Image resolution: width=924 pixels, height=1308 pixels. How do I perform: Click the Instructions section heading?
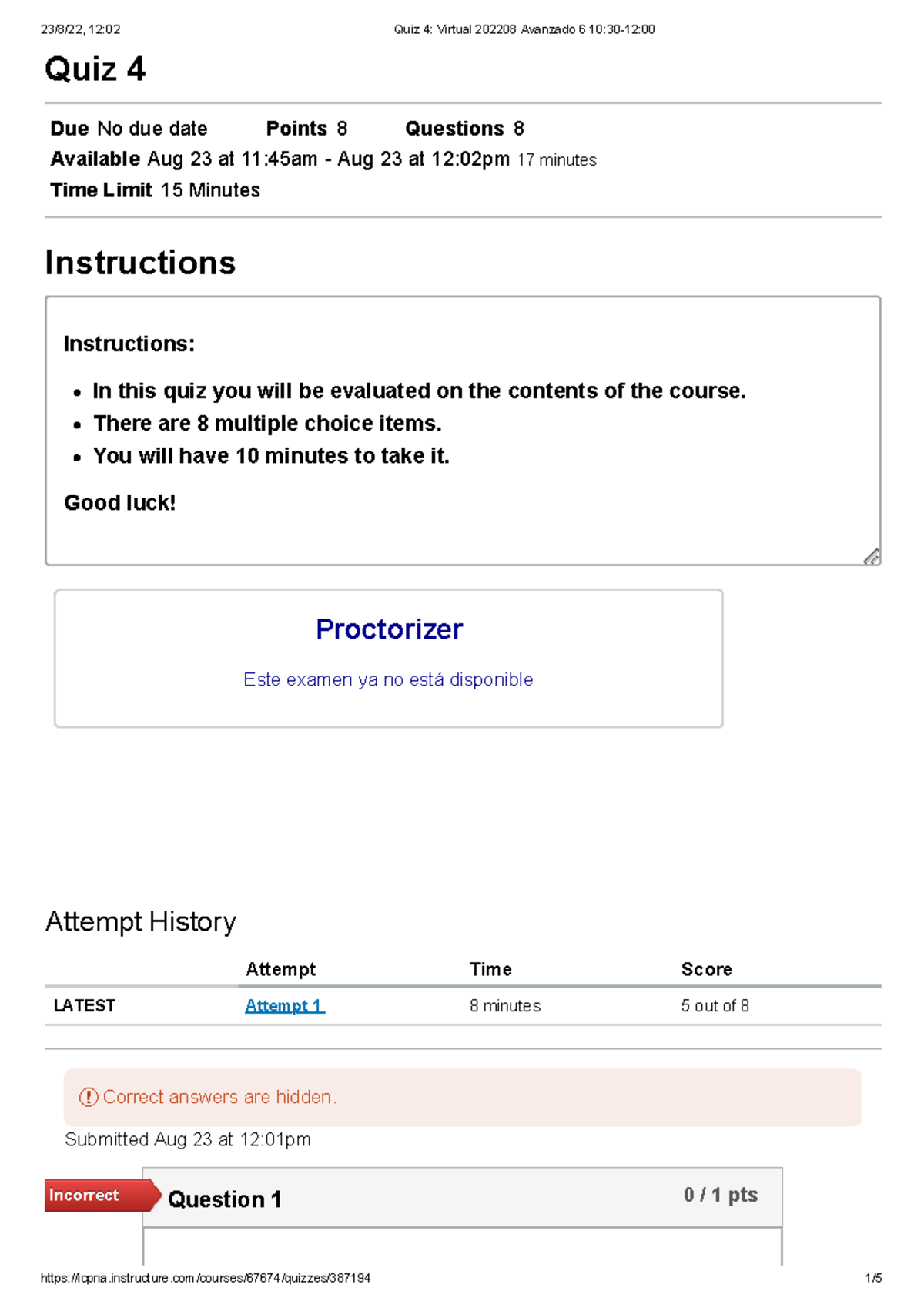(140, 263)
